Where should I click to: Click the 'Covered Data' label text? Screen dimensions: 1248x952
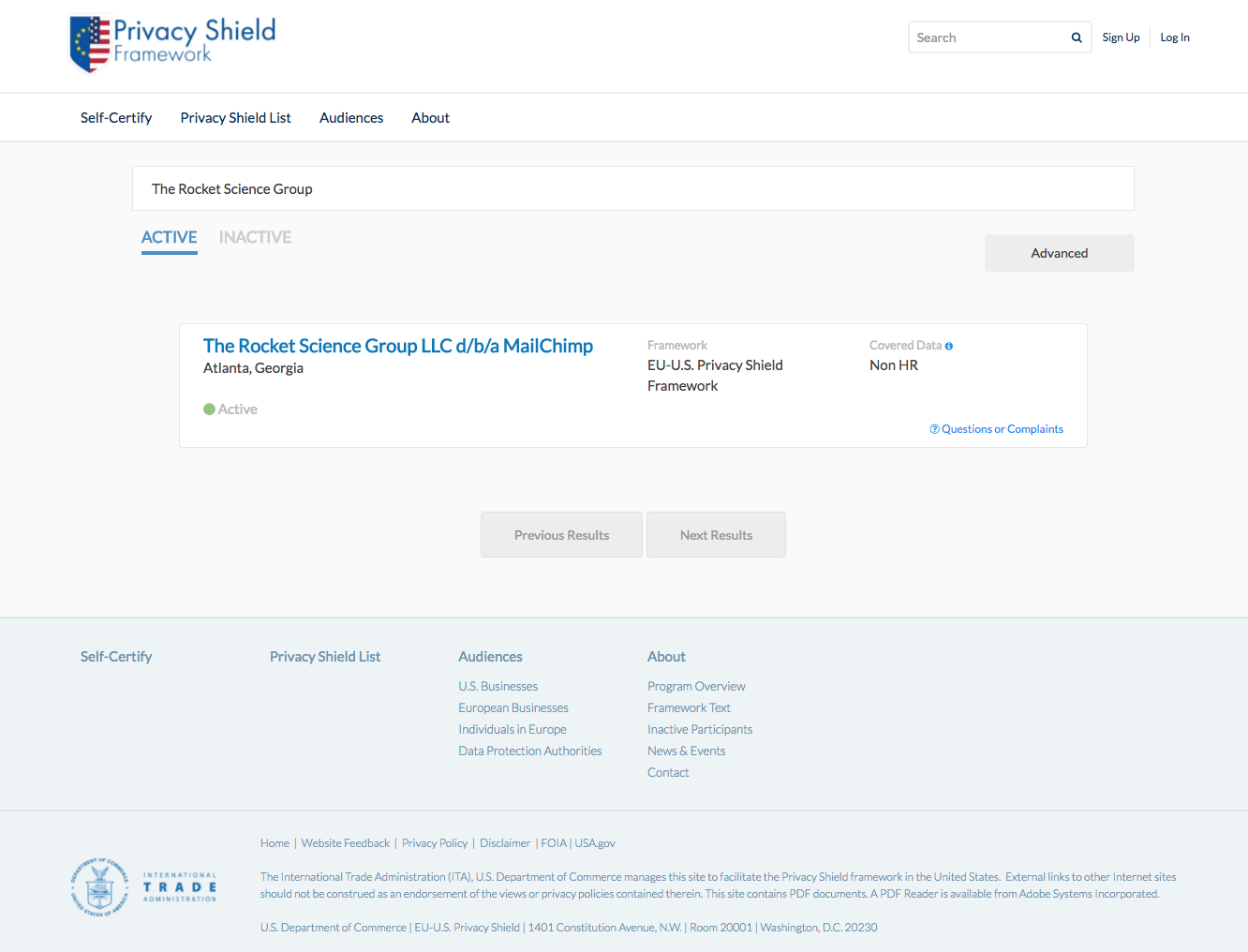[x=905, y=346]
